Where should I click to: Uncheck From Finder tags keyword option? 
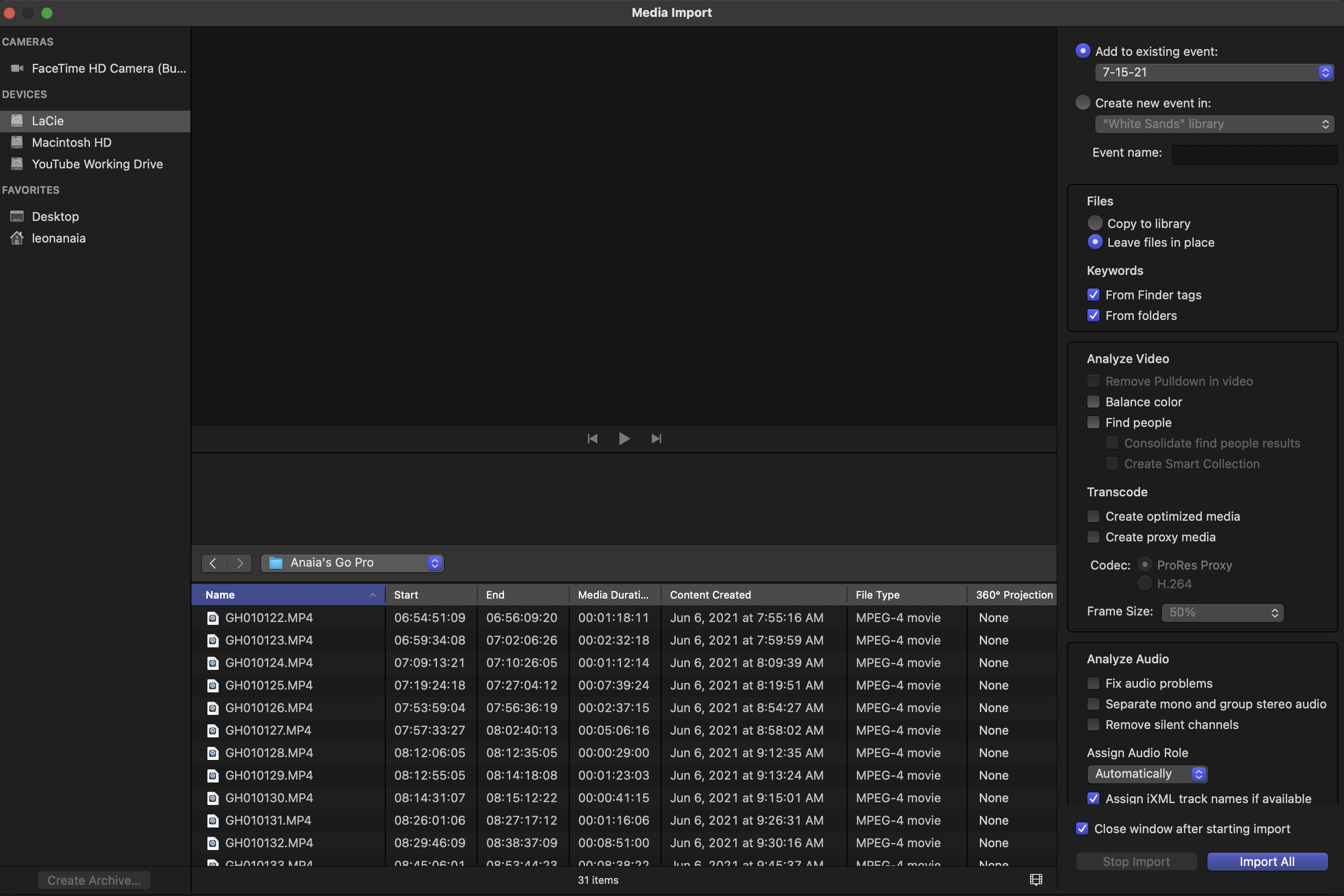[x=1093, y=295]
